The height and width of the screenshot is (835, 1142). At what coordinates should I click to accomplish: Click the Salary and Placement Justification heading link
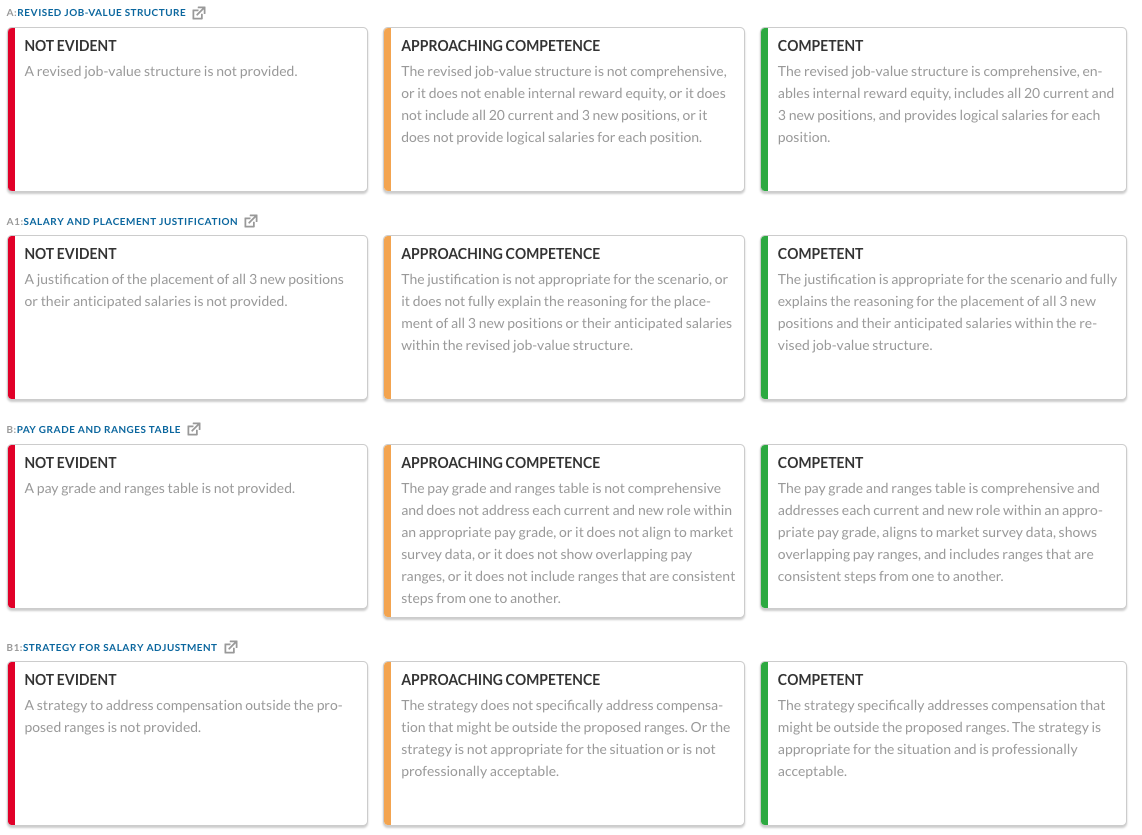[130, 222]
